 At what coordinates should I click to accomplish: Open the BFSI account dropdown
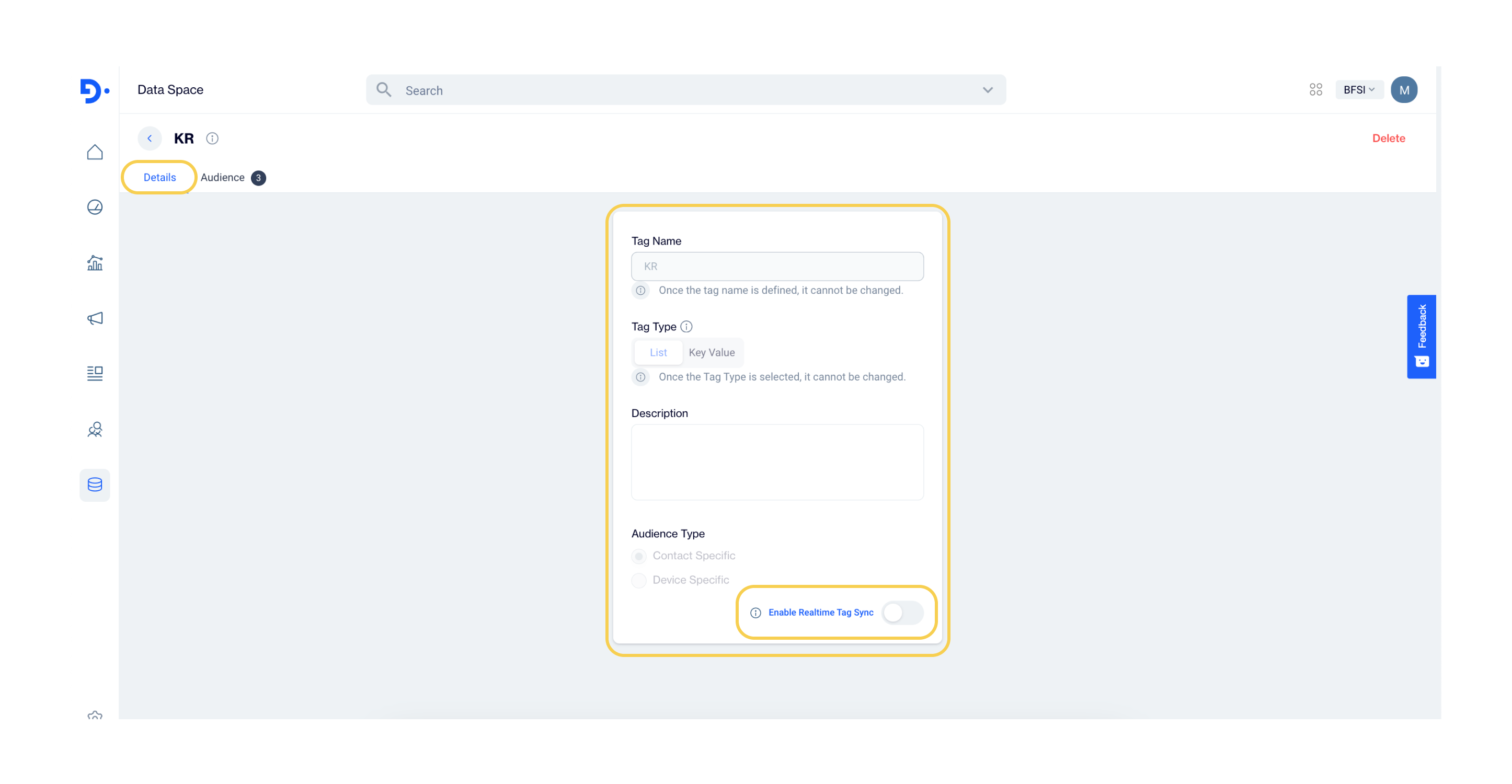click(x=1359, y=90)
